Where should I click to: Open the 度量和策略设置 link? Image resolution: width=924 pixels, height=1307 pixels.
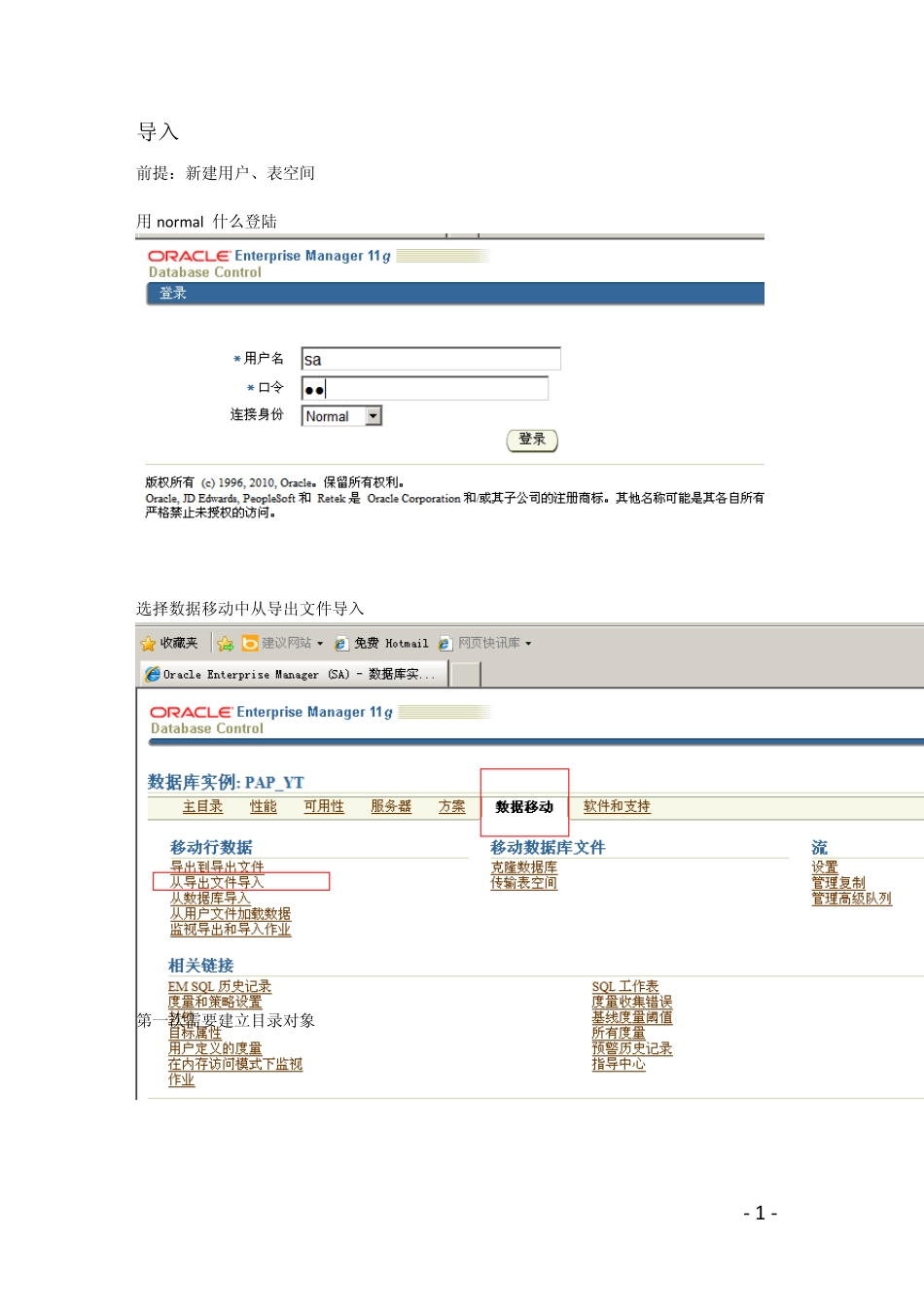coord(215,1002)
